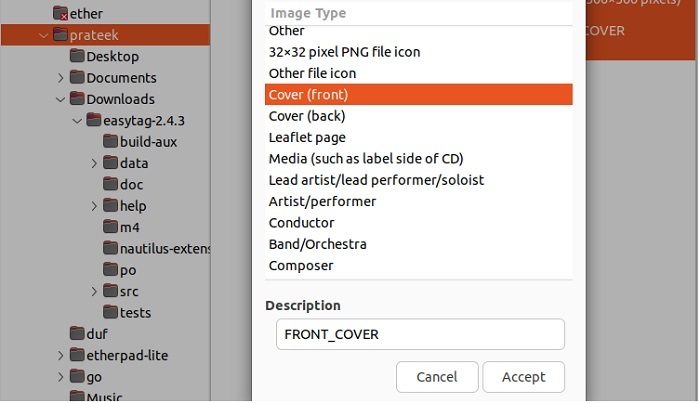
Task: Click the build-aux folder icon
Action: (110, 142)
